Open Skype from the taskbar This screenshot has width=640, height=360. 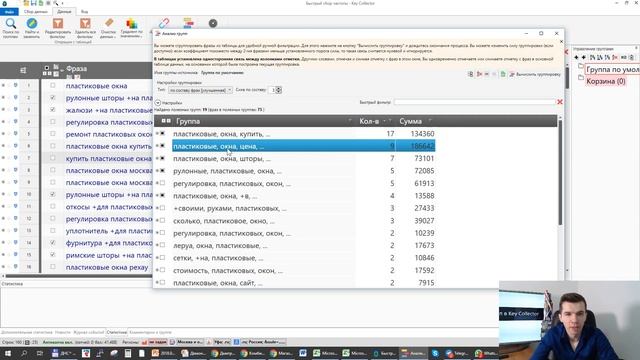point(435,353)
